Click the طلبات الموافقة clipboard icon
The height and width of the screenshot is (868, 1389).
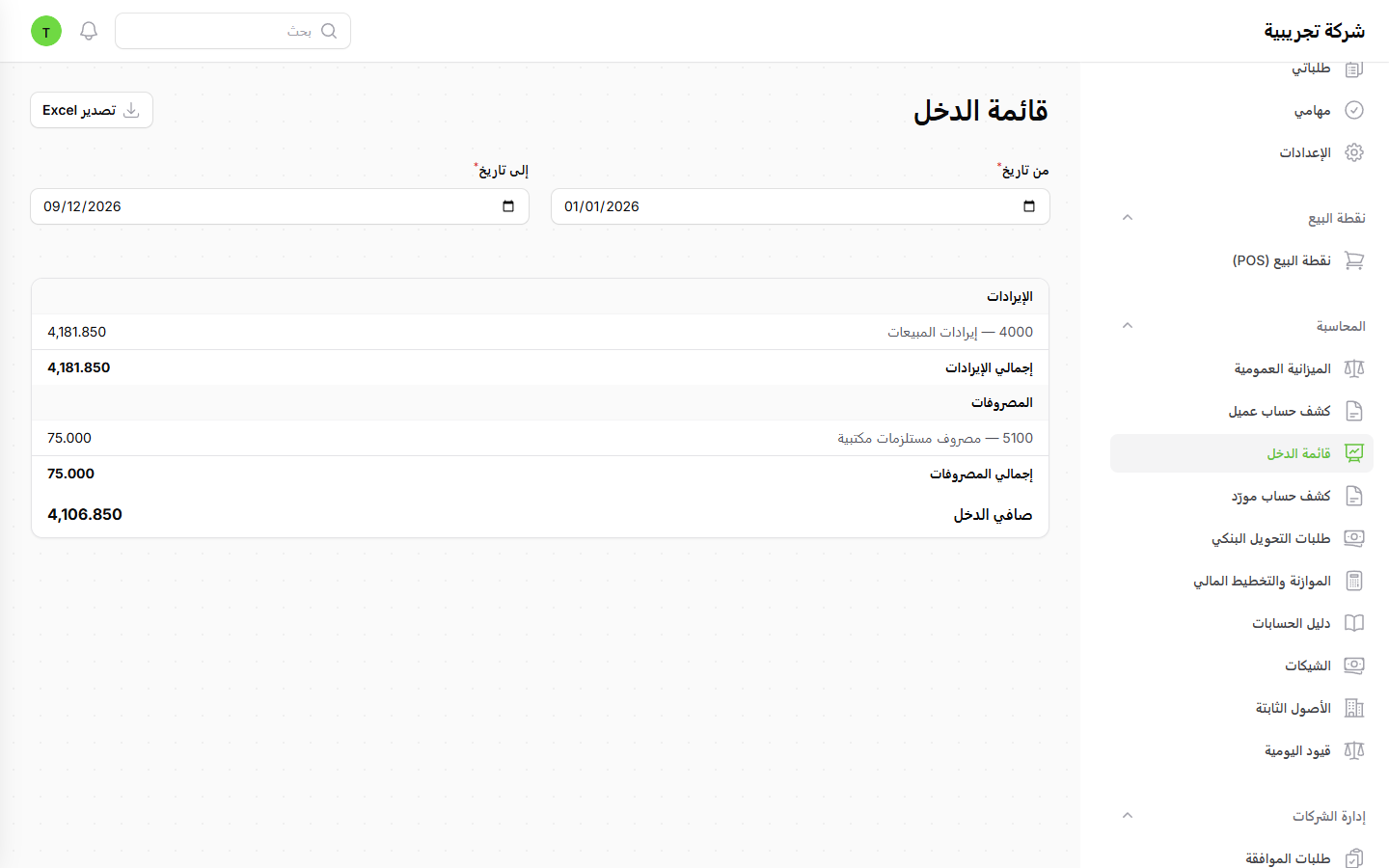[x=1354, y=857]
